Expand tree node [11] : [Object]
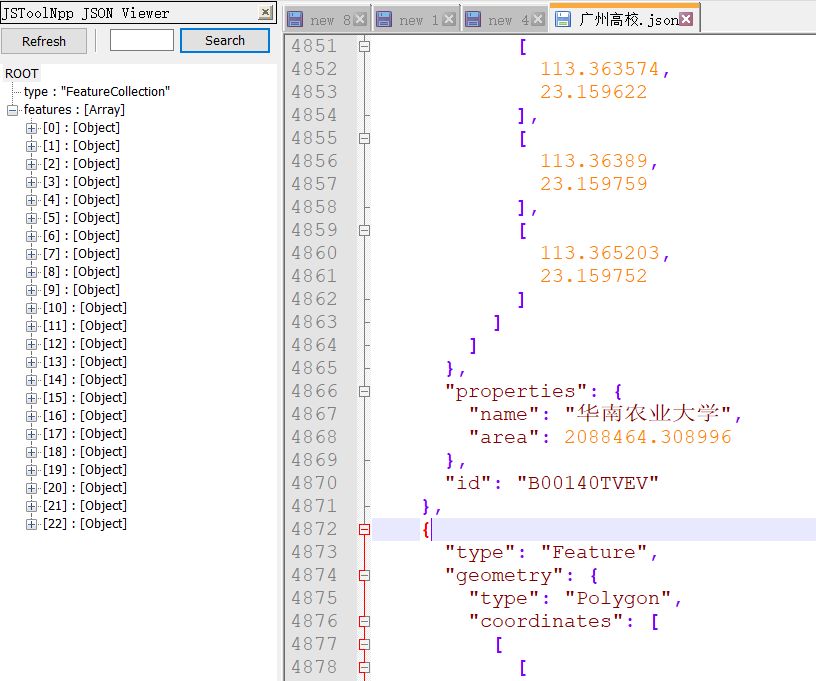The image size is (816, 681). point(31,326)
